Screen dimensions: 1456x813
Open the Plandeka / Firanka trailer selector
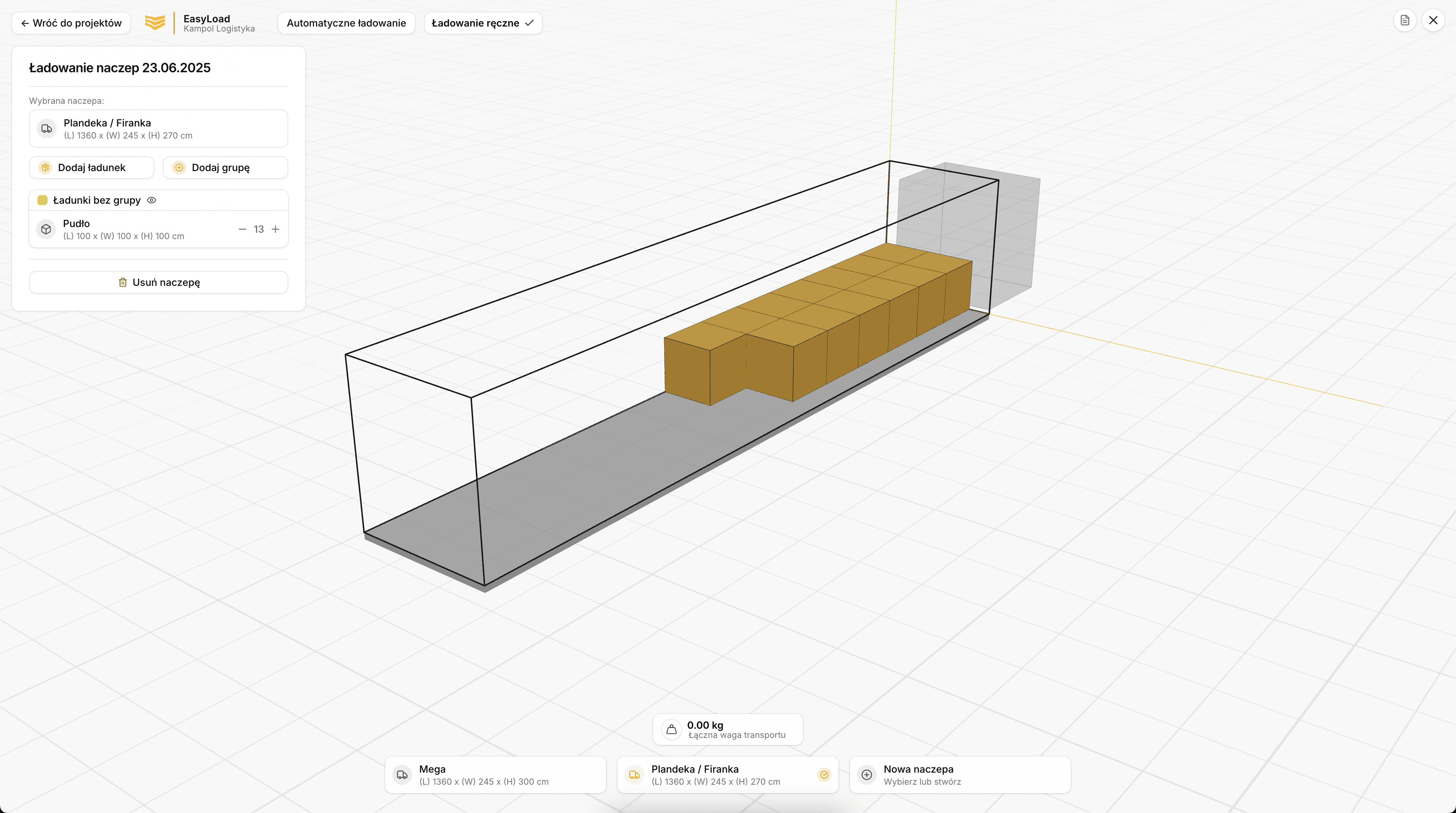click(727, 775)
